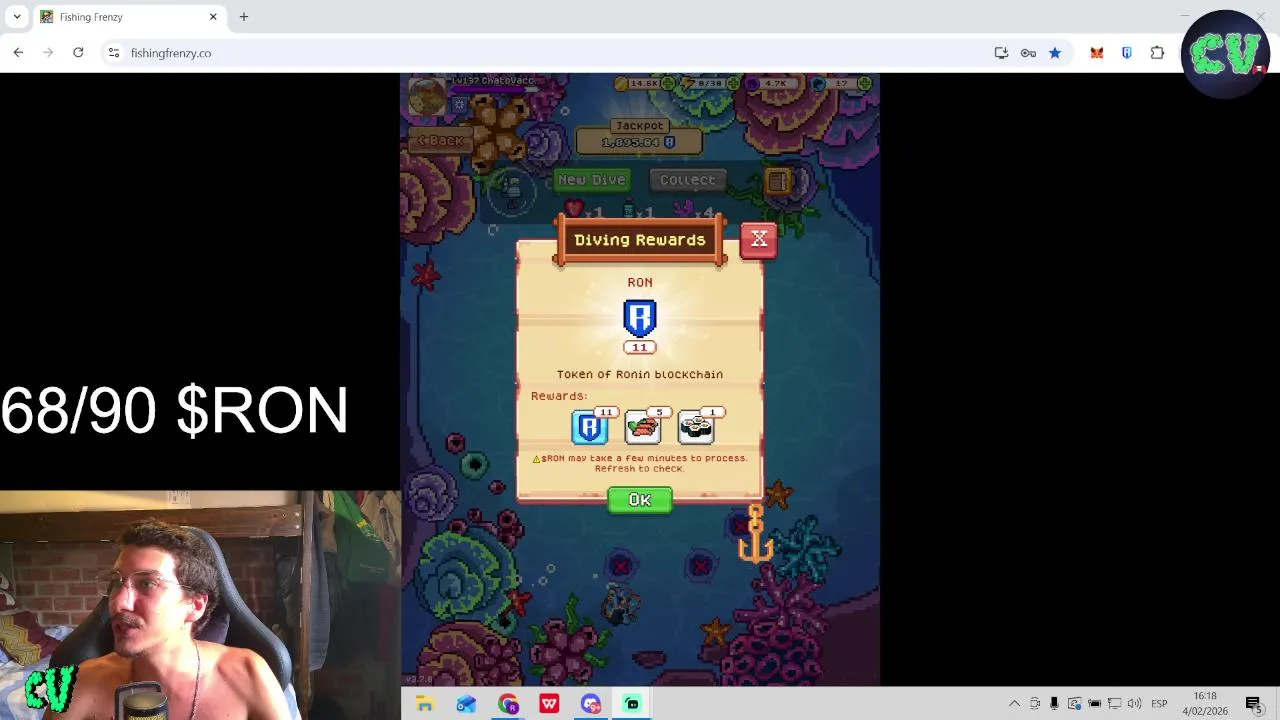Viewport: 1280px width, 720px height.
Task: Add more gold coins with plus
Action: [667, 85]
